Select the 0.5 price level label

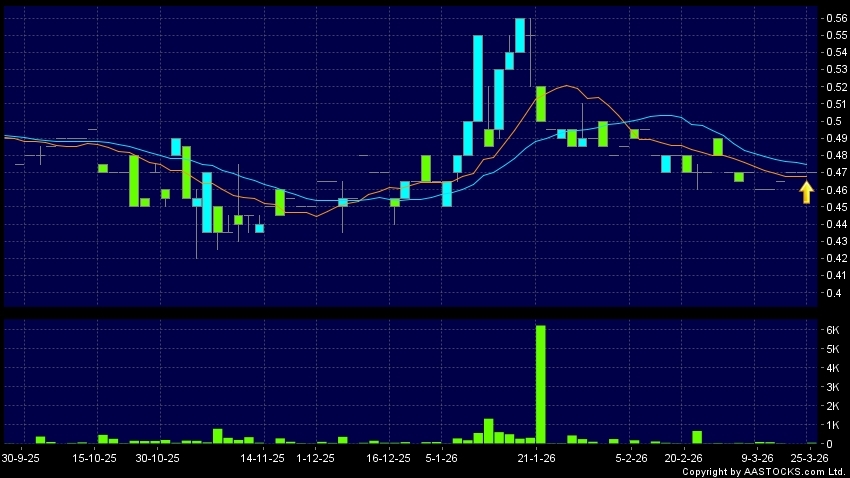pos(828,121)
